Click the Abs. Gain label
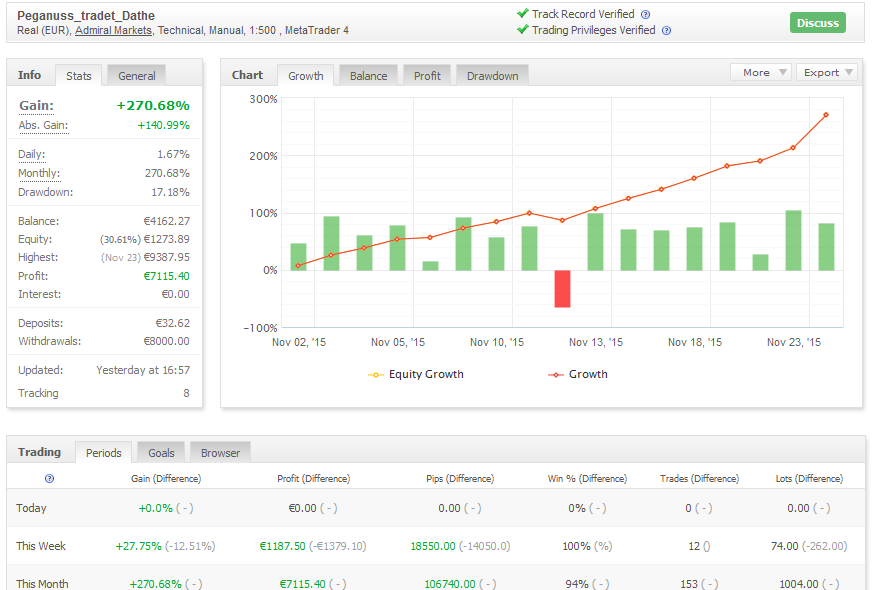The height and width of the screenshot is (590, 873). pos(45,126)
